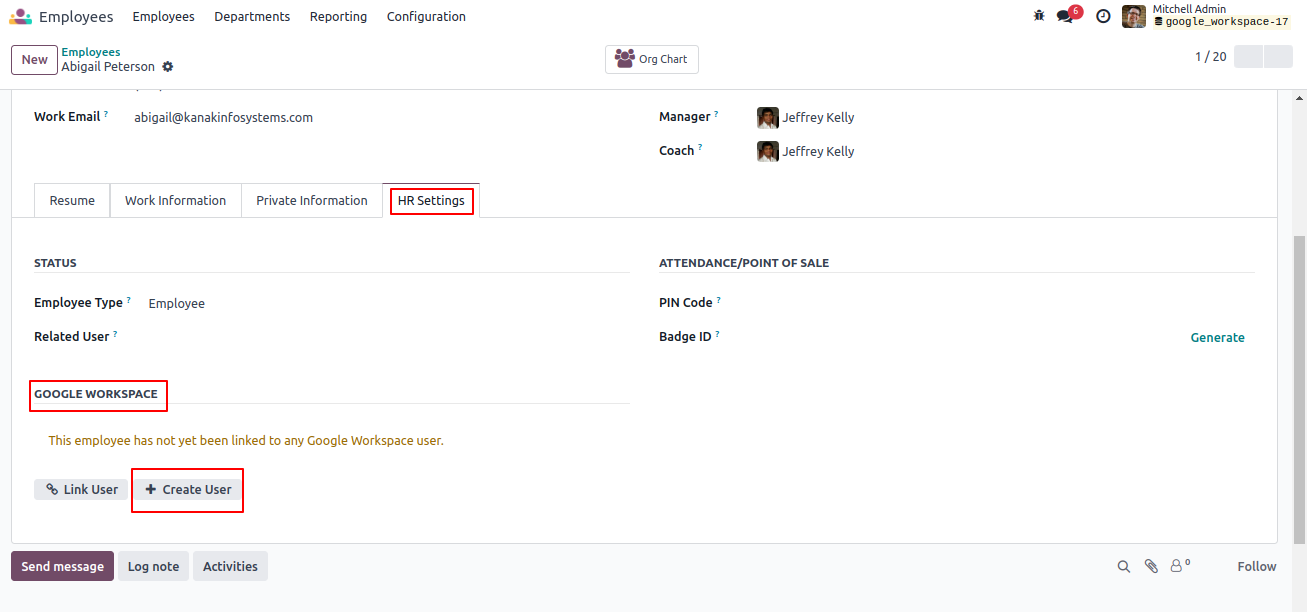Open Mitchell Admin user avatar menu
Image resolution: width=1307 pixels, height=612 pixels.
click(x=1134, y=16)
